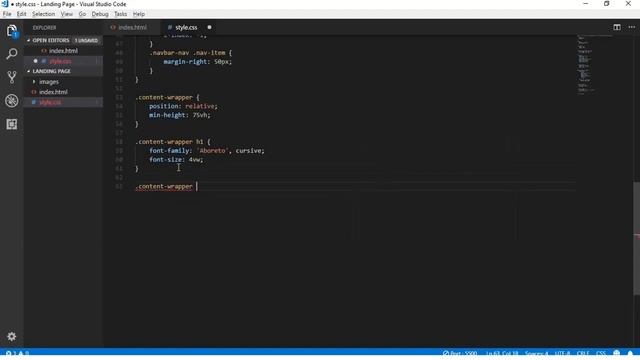
Task: Click the vertical editor scrollbar thumb
Action: 636,238
